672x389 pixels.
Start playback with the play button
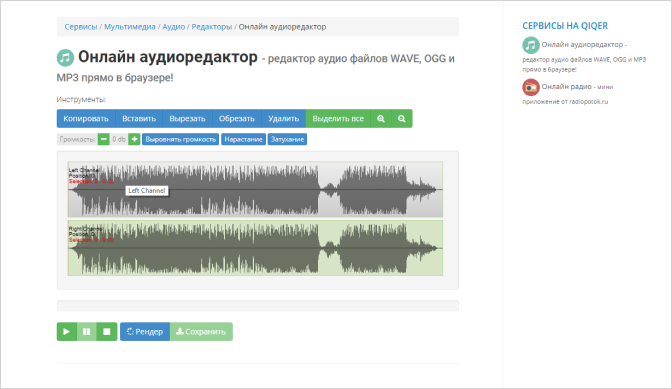[66, 332]
